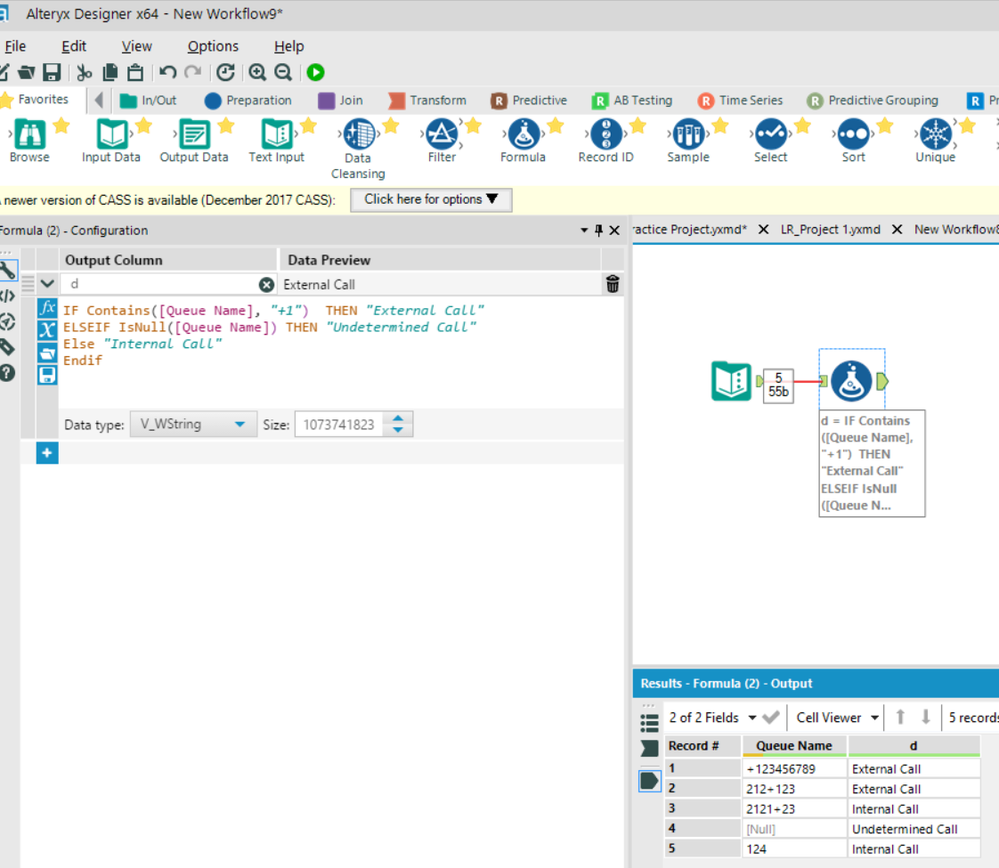The height and width of the screenshot is (868, 999).
Task: Click the 'Click here for options' button
Action: pos(431,199)
